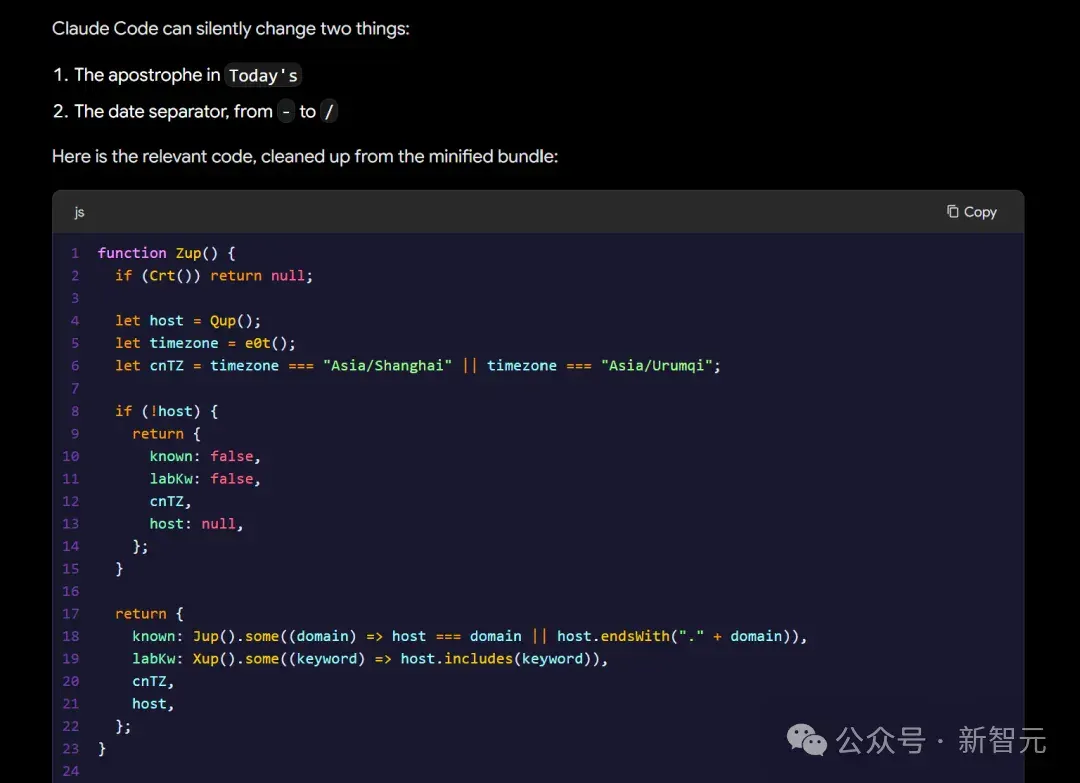
Task: Click 'Jup().some' call on line 18
Action: pos(236,636)
